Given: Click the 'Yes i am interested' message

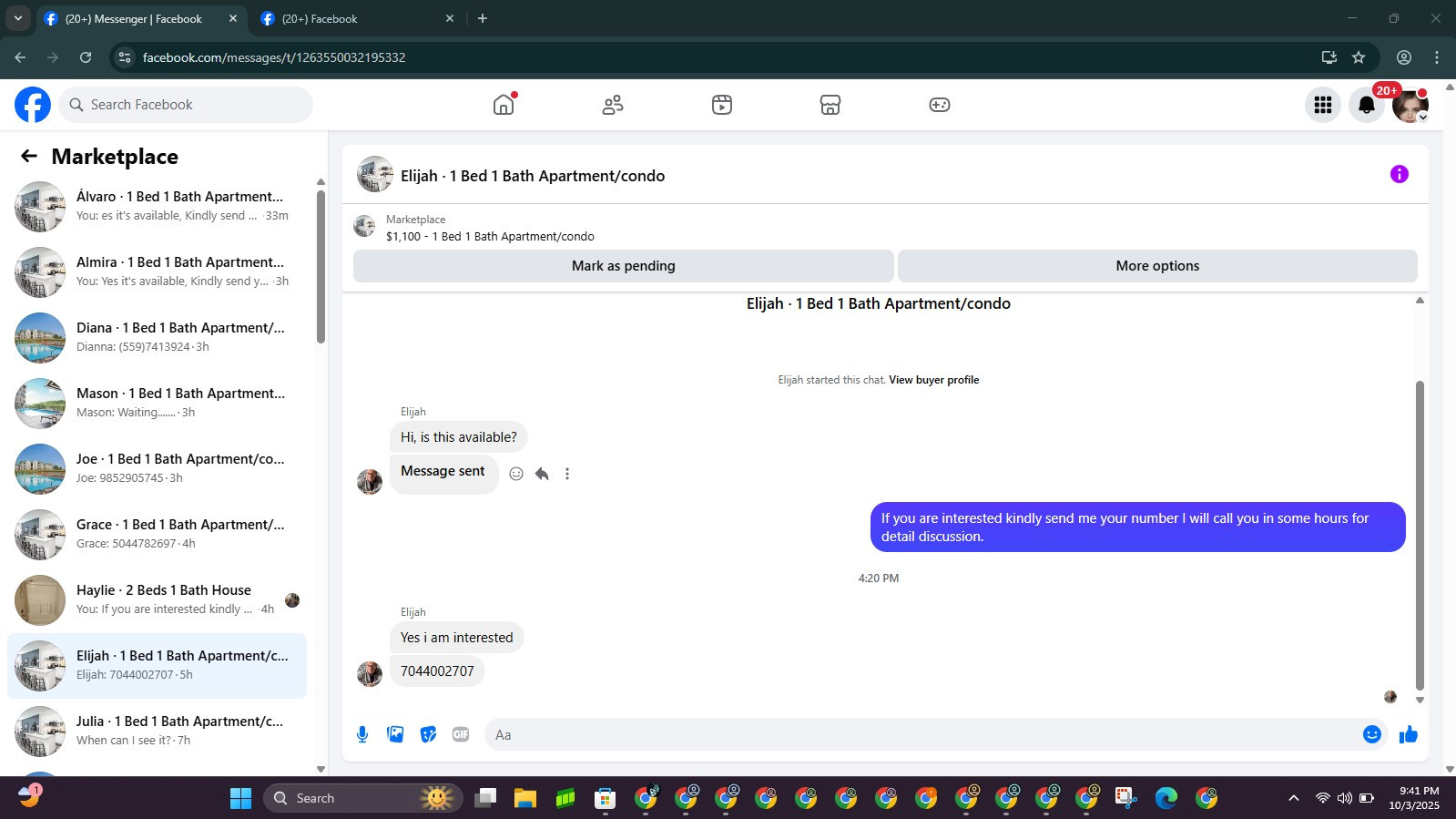Looking at the screenshot, I should pyautogui.click(x=457, y=638).
